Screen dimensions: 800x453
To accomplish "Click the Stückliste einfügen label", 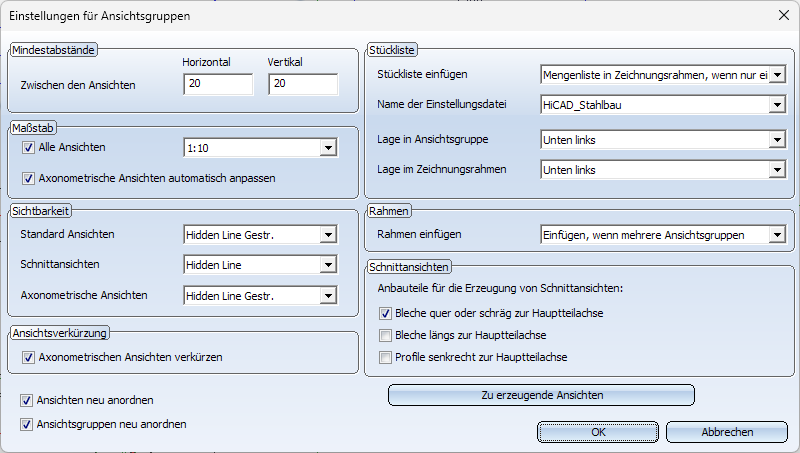I will [x=422, y=74].
